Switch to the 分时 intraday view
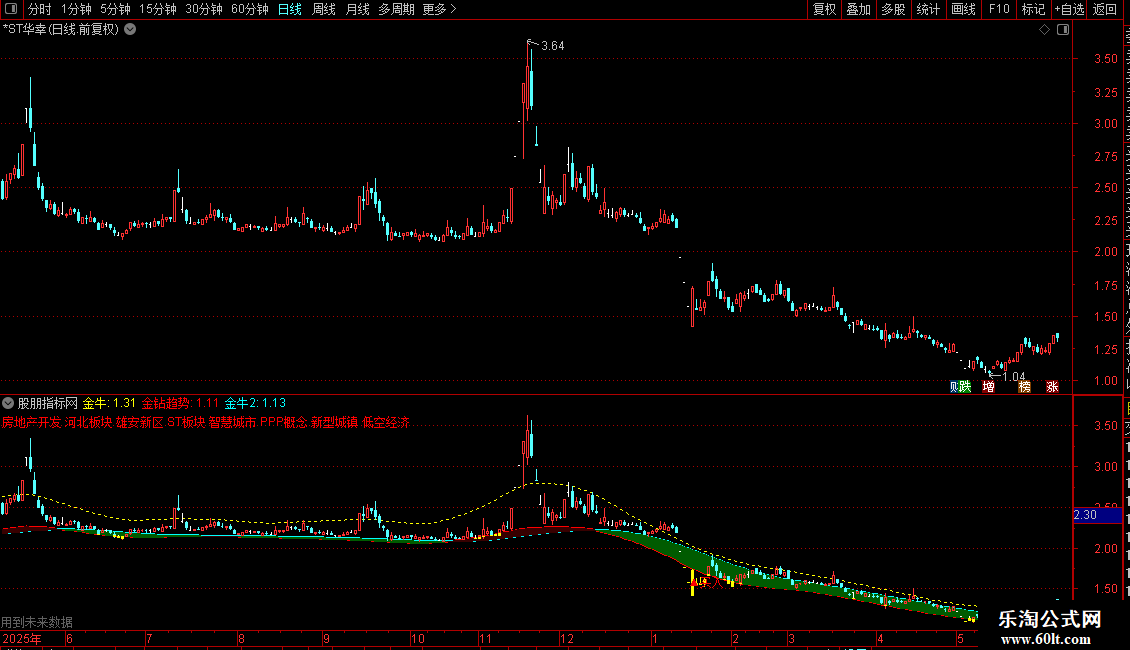The height and width of the screenshot is (650, 1130). (x=40, y=9)
